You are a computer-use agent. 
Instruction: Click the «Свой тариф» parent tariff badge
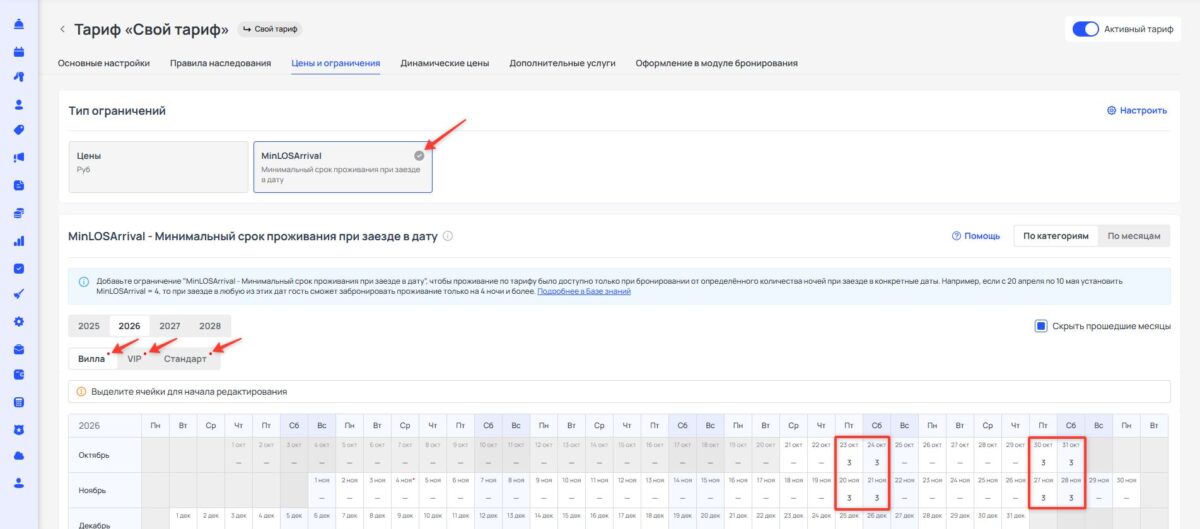coord(270,29)
